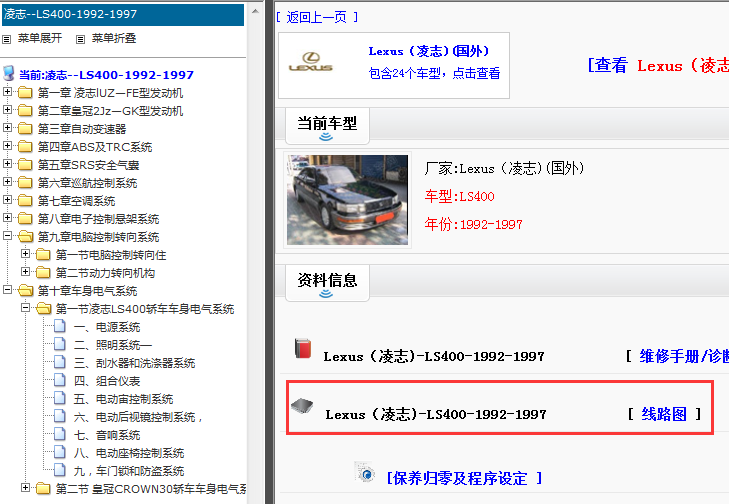Click the 查看 Lexus（凌志 header link
This screenshot has height=504, width=729.
(x=658, y=66)
